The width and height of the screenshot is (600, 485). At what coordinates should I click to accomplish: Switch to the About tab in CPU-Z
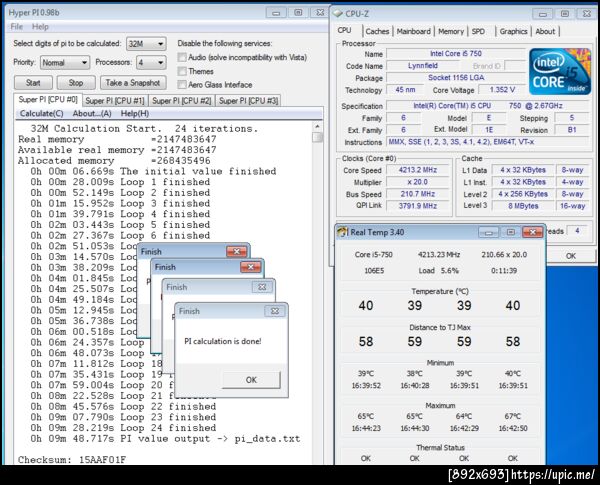[x=545, y=31]
